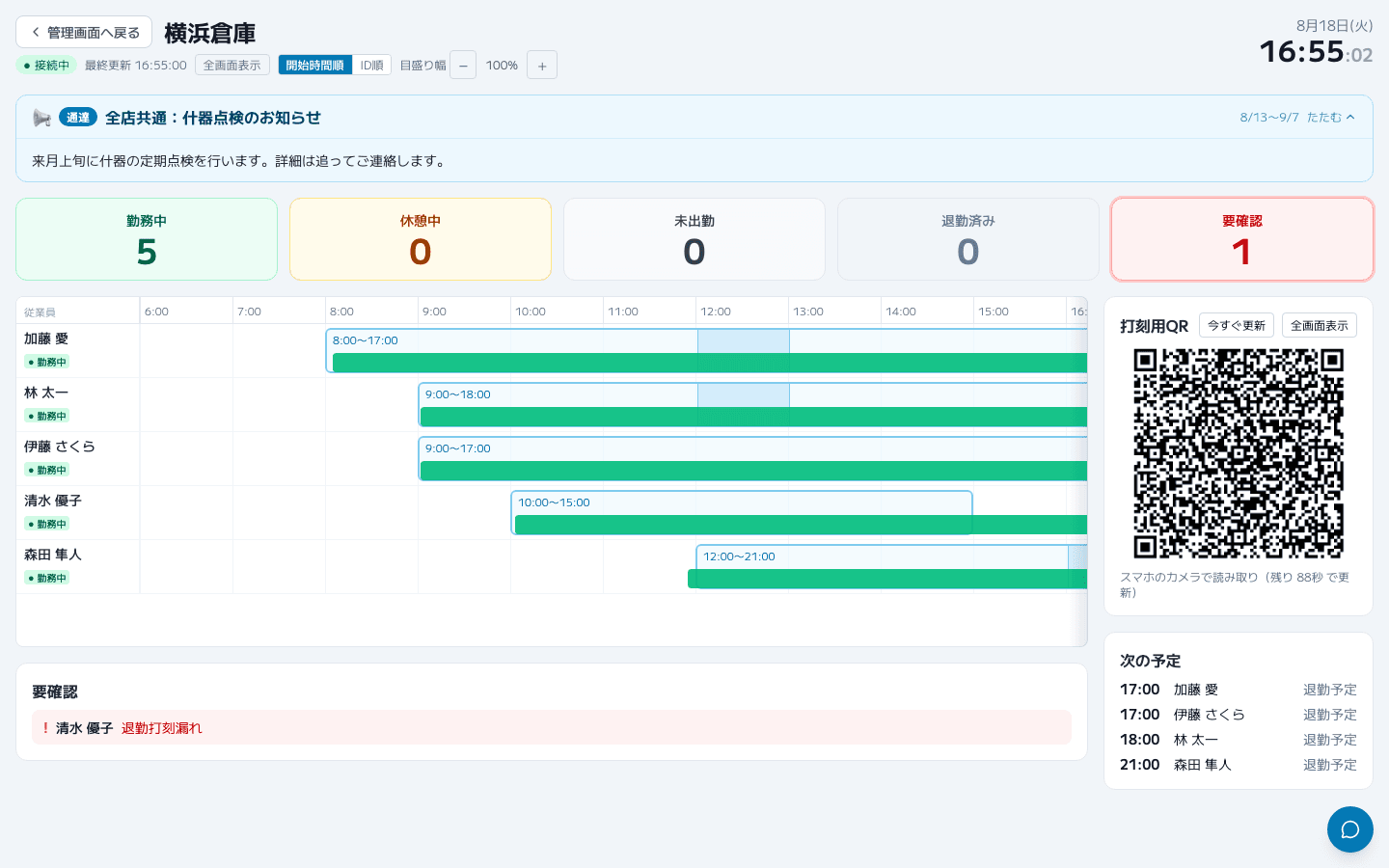This screenshot has height=868, width=1389.
Task: Click the 全画面表示 button in header toolbar
Action: (x=231, y=65)
